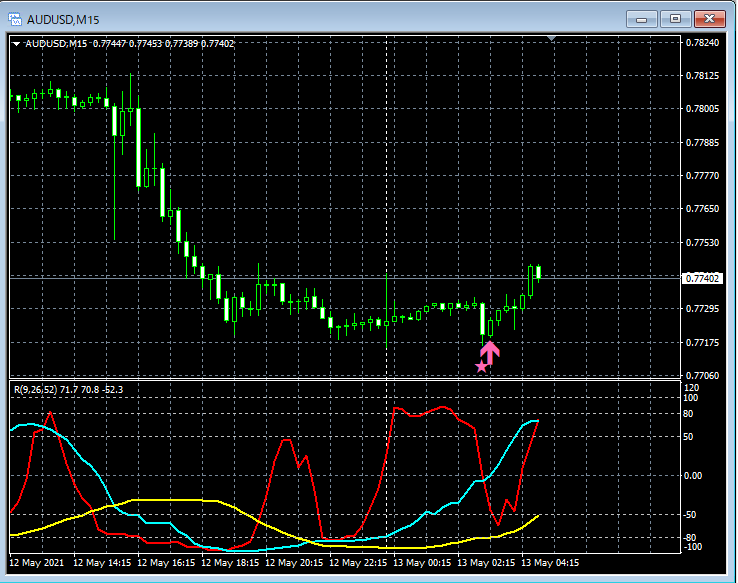This screenshot has height=583, width=738.
Task: Click the 0.78005 price scale label
Action: (x=702, y=109)
